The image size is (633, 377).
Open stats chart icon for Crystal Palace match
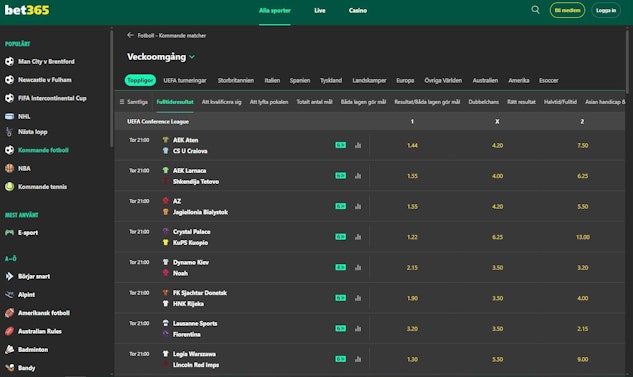click(358, 237)
